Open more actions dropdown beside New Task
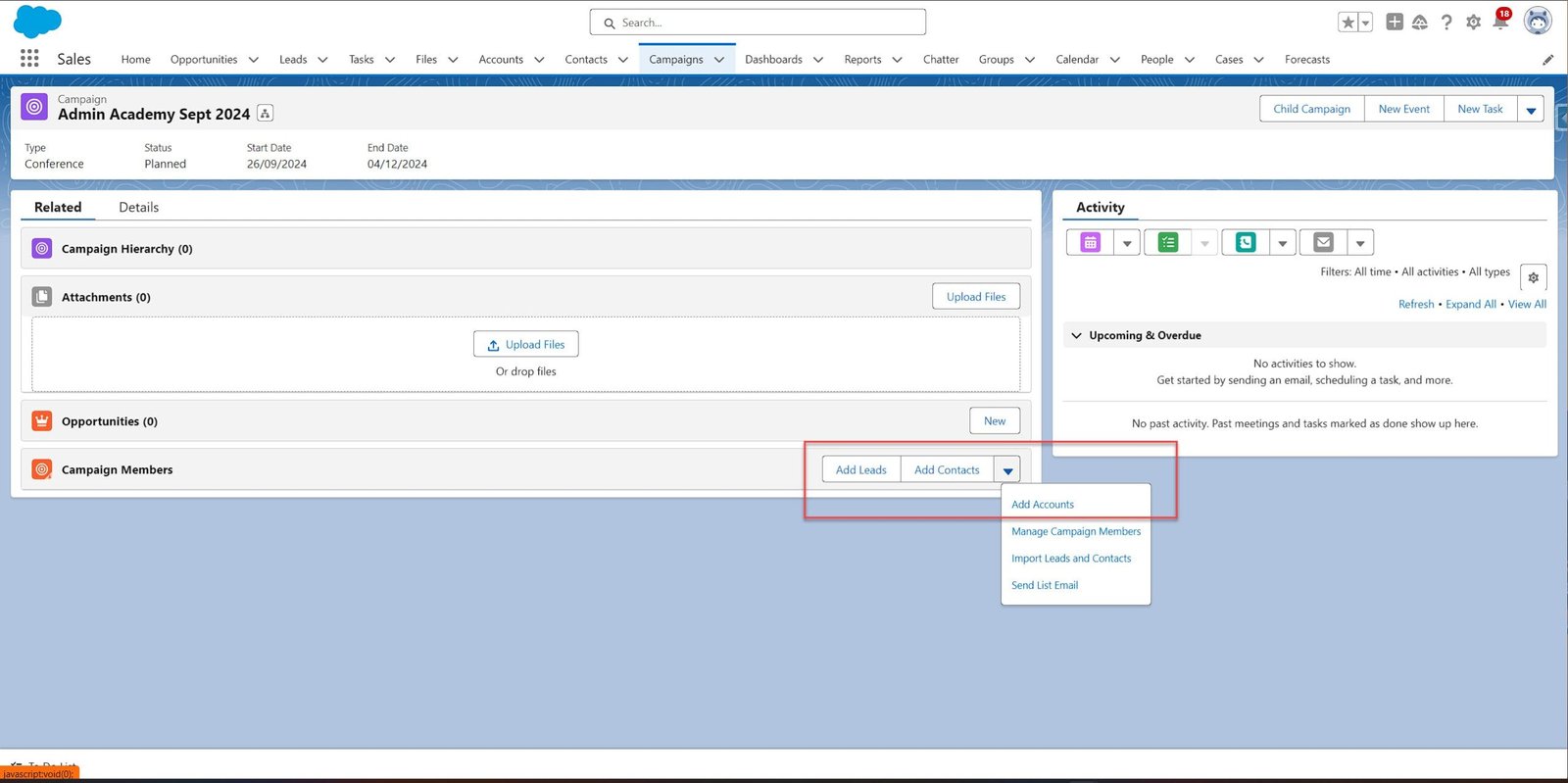Screen dimensions: 1568x783 coord(1531,110)
